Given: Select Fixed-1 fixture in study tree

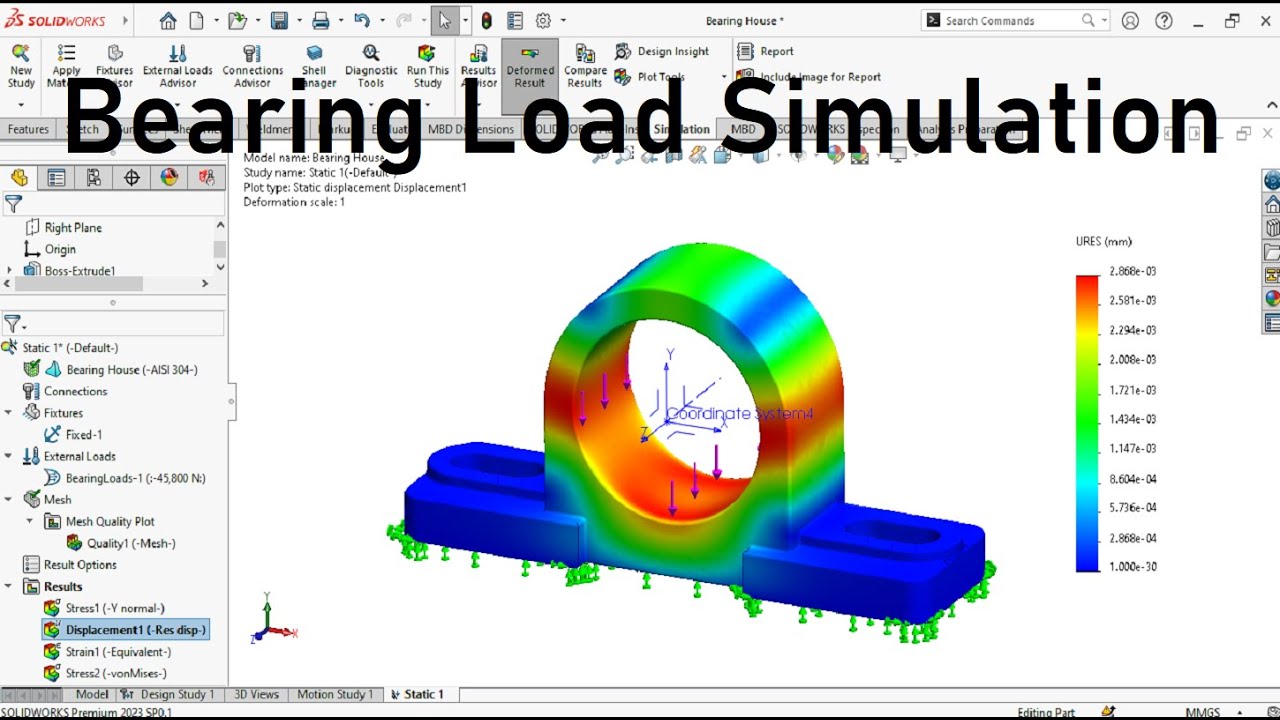Looking at the screenshot, I should [73, 434].
